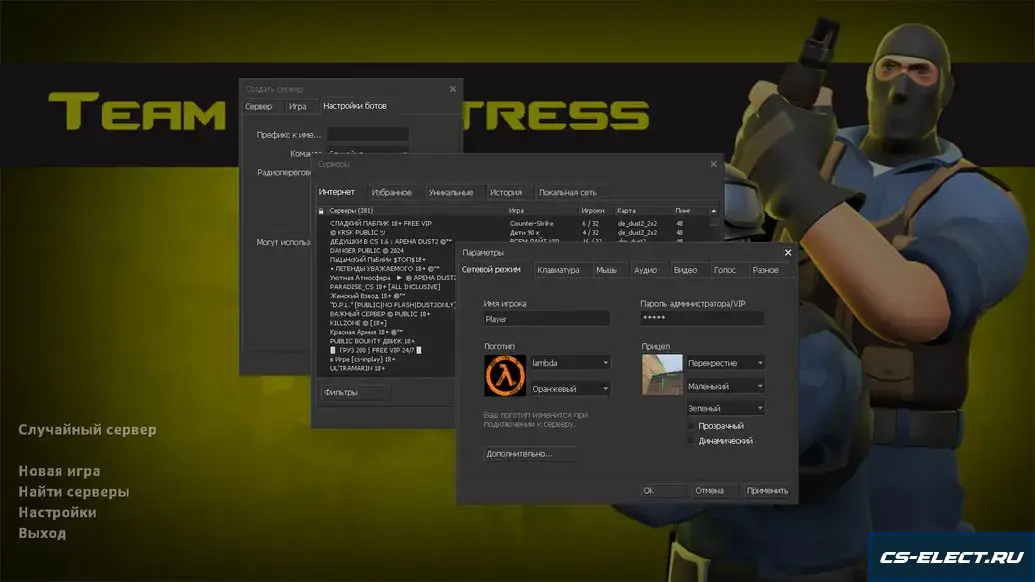Start Новая игра from main menu
1035x582 pixels.
(x=59, y=471)
